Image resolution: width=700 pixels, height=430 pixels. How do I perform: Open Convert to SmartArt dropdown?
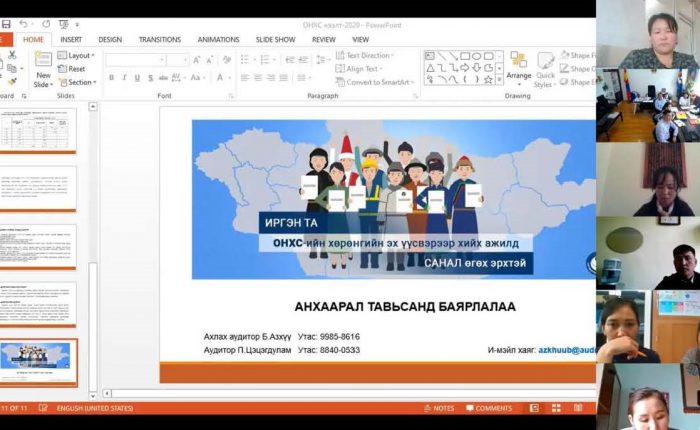(x=375, y=82)
